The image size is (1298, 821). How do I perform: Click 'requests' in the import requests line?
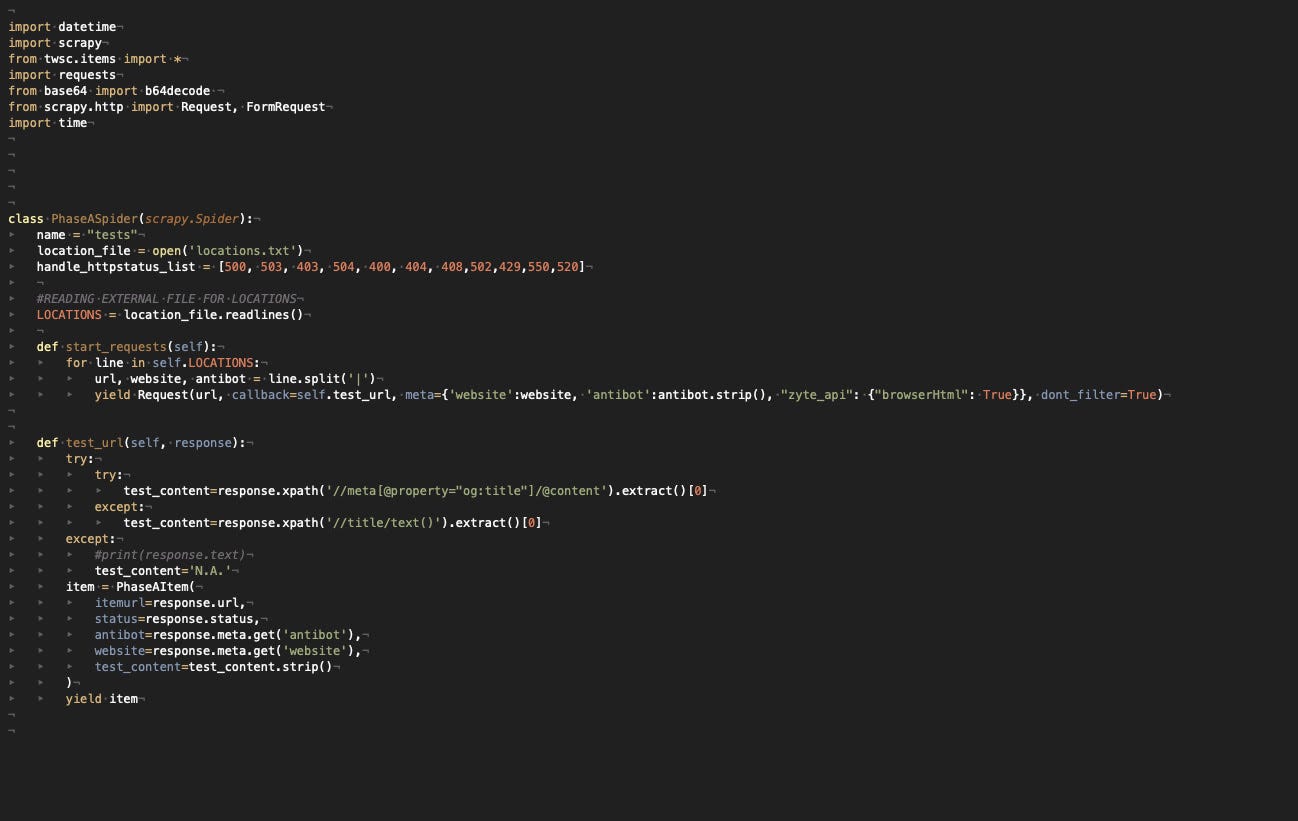click(87, 75)
